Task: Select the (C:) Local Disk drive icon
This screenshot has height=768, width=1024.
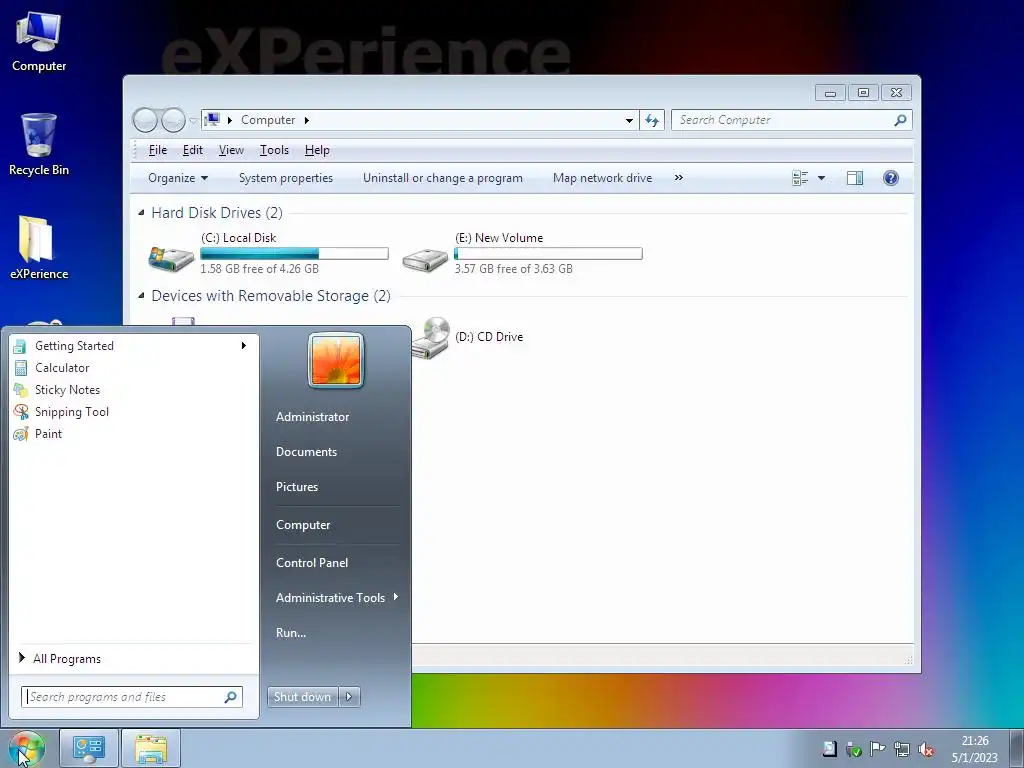Action: click(171, 258)
